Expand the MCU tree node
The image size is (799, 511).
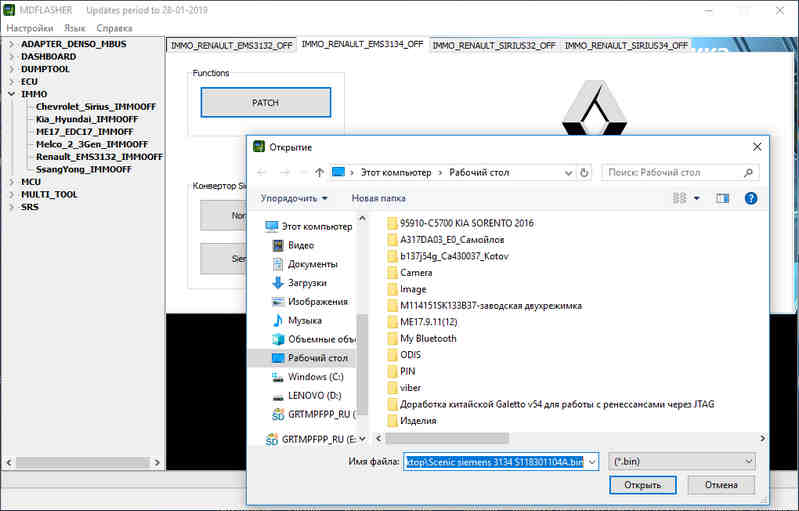[11, 182]
